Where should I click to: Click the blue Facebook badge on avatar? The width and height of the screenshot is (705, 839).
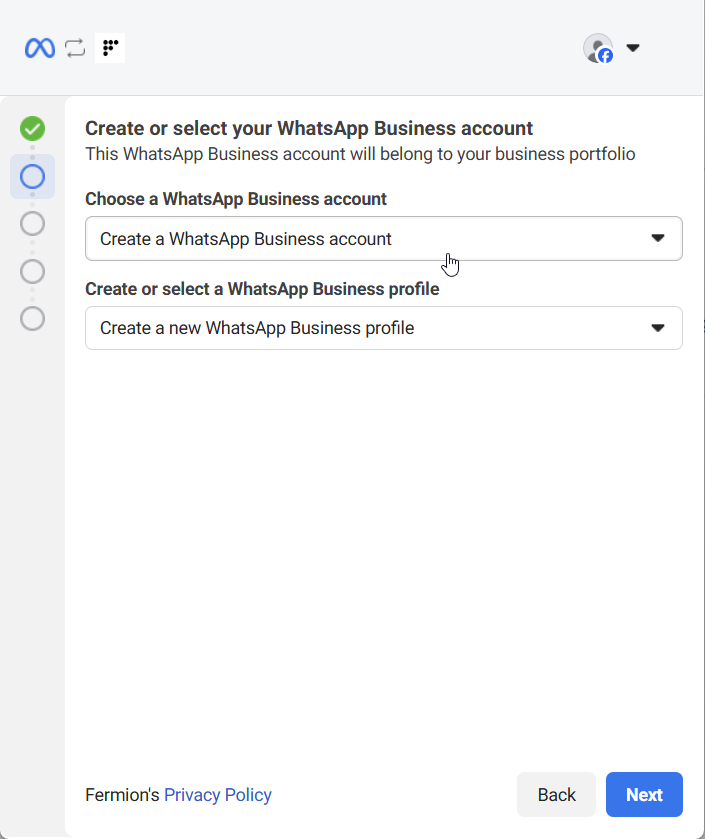coord(605,56)
